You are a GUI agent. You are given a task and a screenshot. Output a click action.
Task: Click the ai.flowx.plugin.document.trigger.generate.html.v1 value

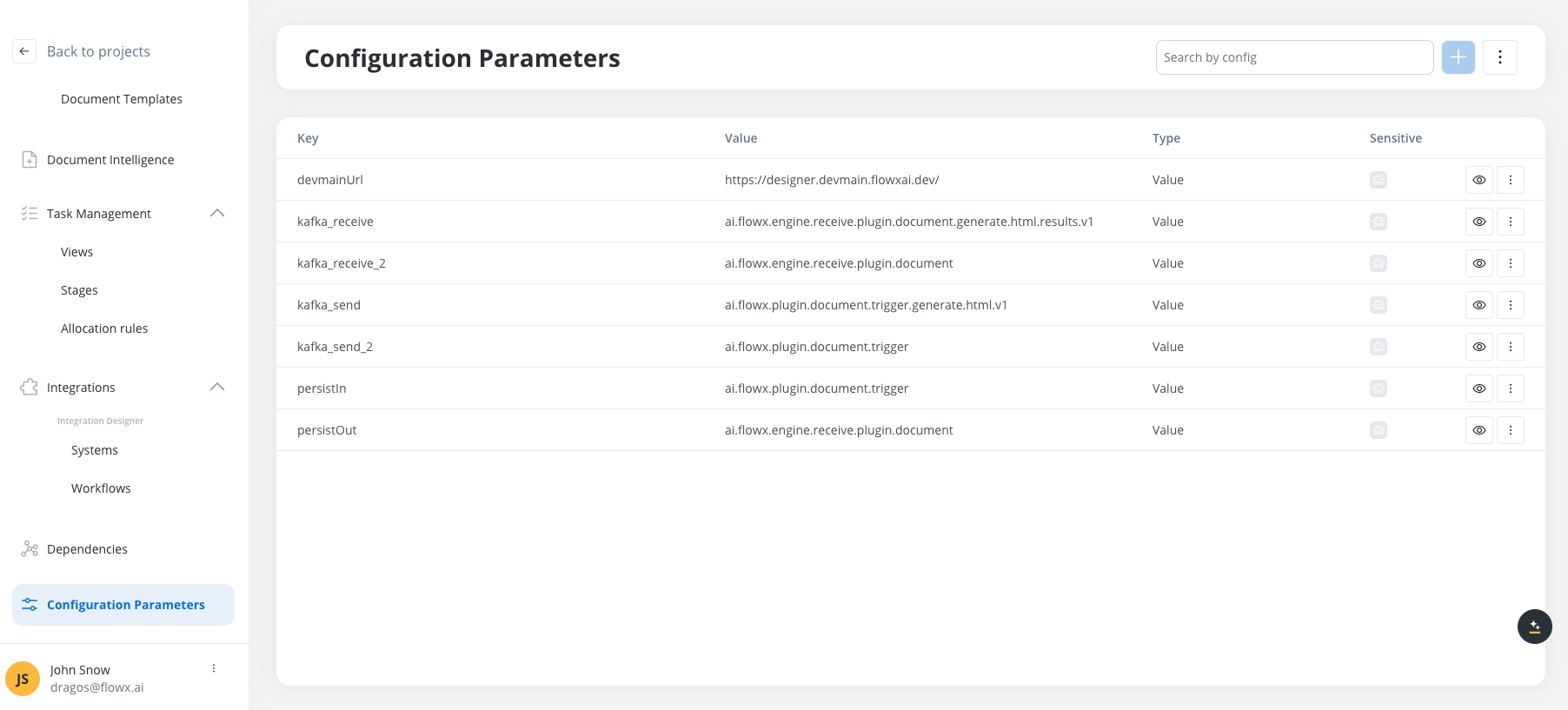coord(866,305)
